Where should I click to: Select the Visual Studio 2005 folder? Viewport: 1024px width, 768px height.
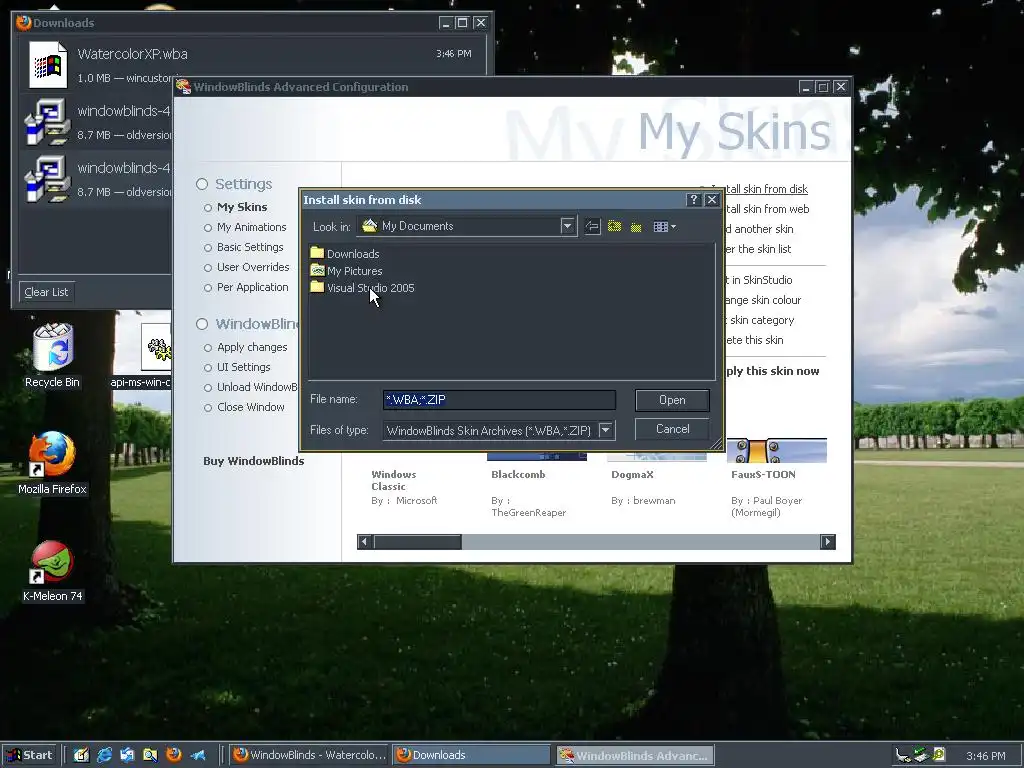click(x=362, y=287)
